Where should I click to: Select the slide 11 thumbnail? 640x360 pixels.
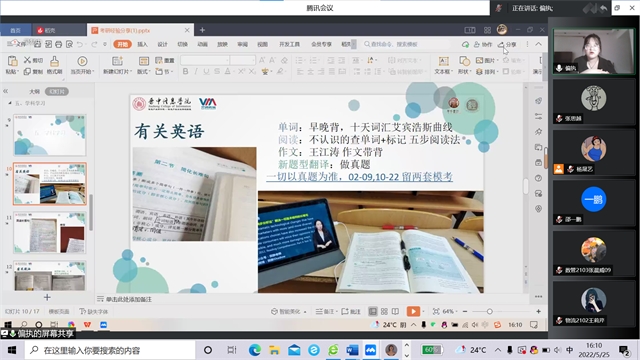(x=50, y=233)
